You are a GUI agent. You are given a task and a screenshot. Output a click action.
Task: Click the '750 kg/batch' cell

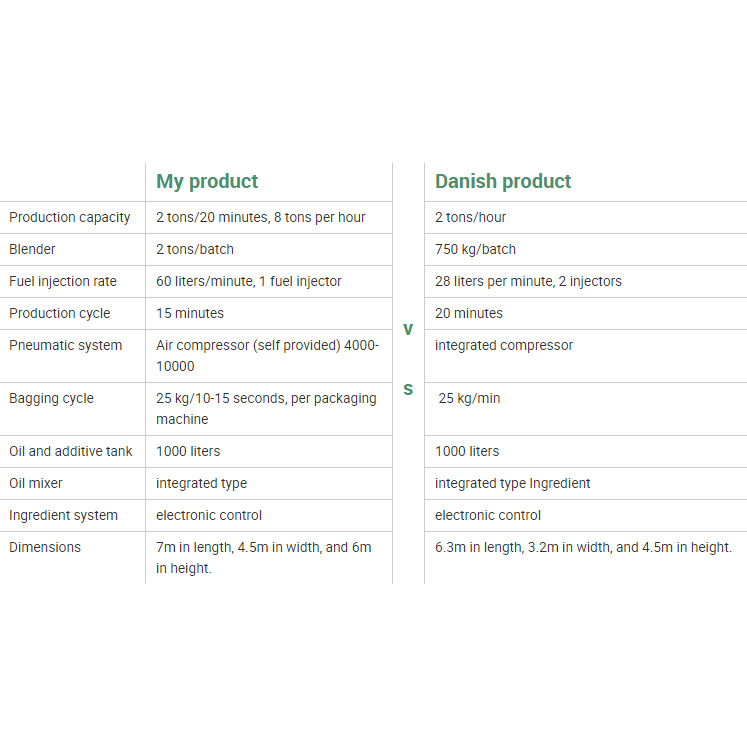[x=476, y=249]
